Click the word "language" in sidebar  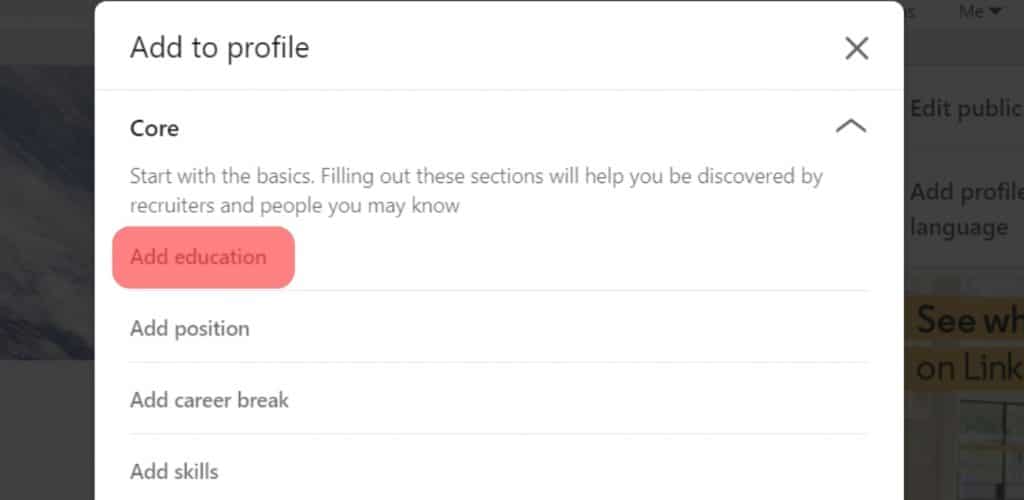(958, 227)
